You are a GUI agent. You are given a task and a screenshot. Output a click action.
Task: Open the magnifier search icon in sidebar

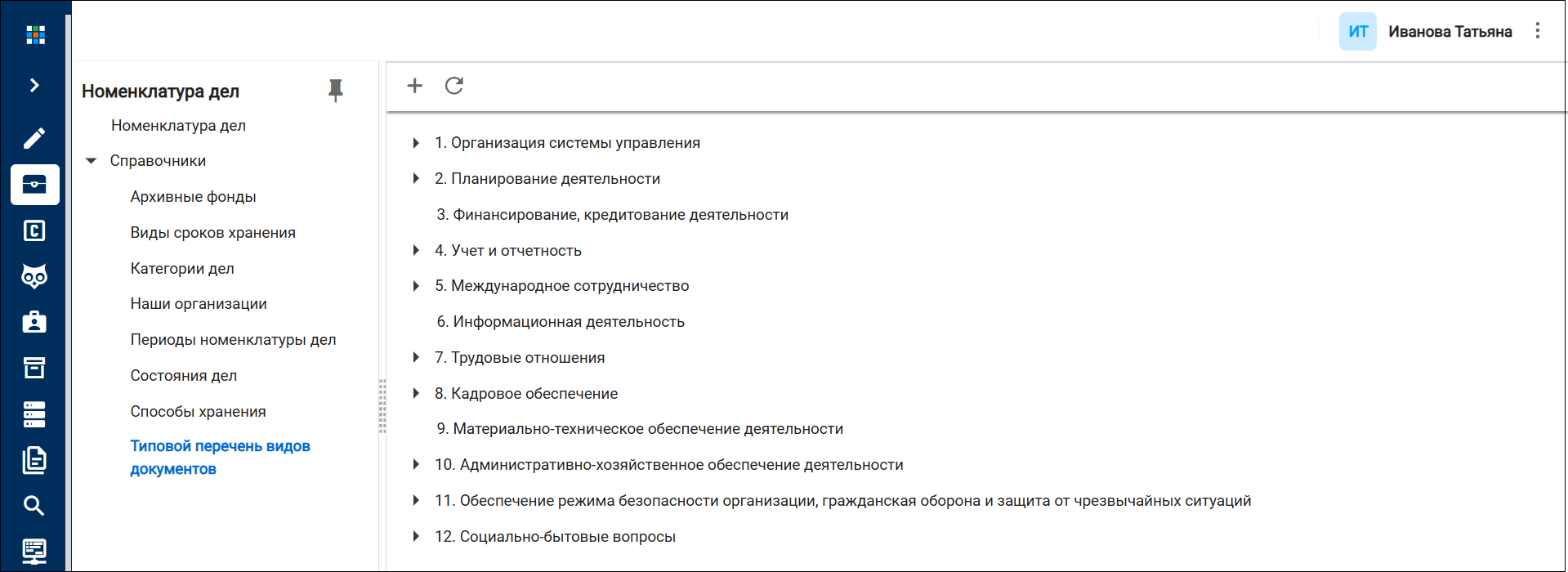point(34,505)
